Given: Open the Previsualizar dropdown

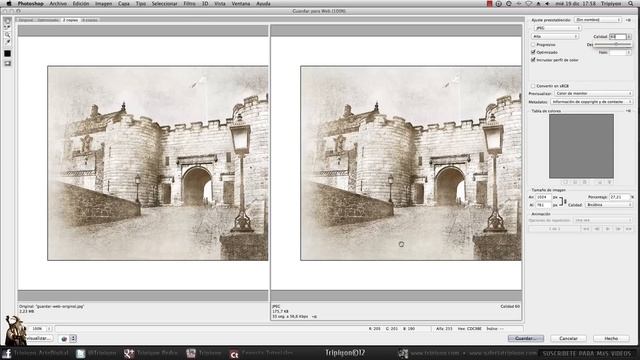Looking at the screenshot, I should pos(593,93).
